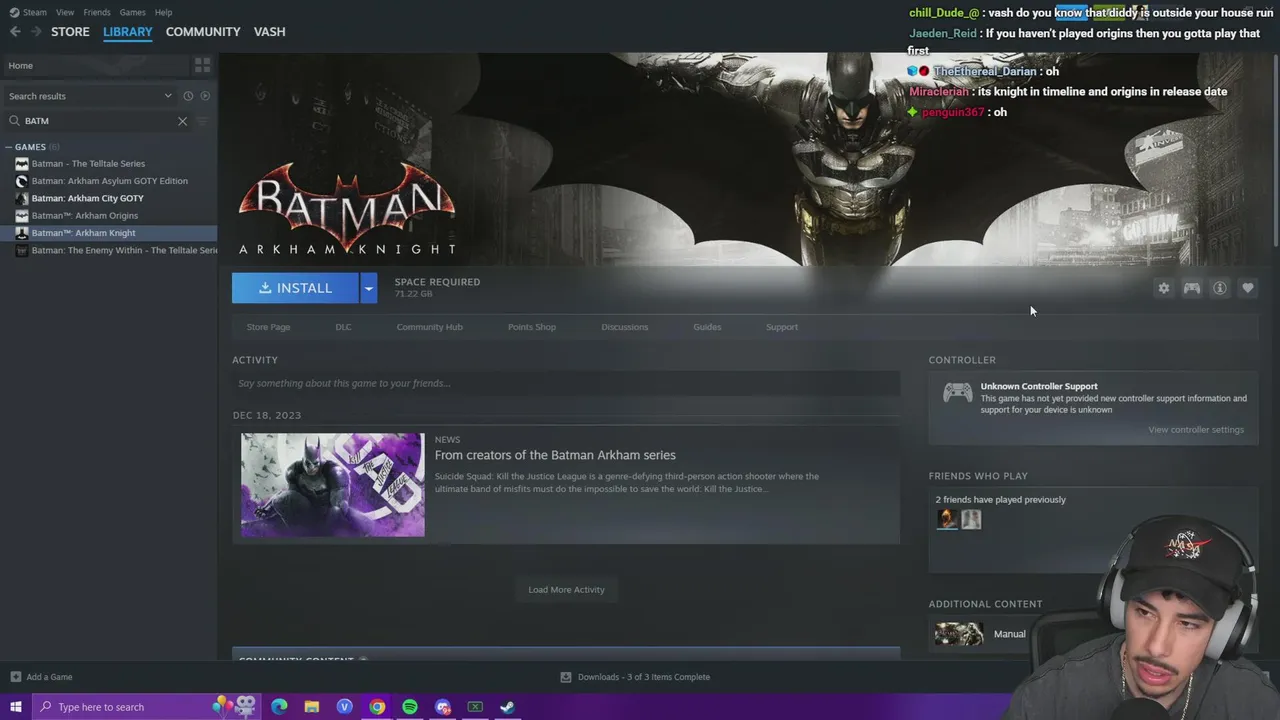
Task: Open the VASH profile tab
Action: click(270, 32)
